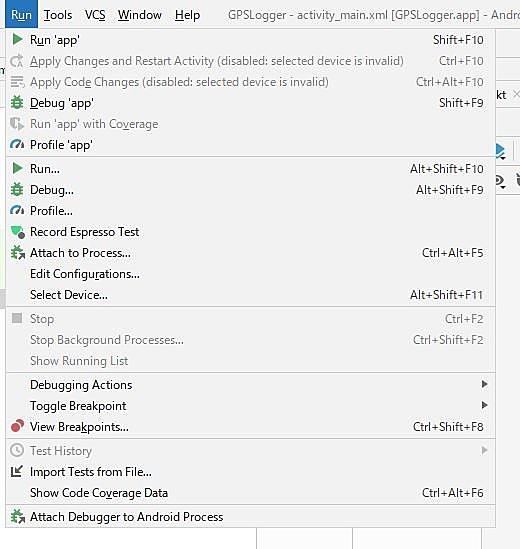The width and height of the screenshot is (520, 549).
Task: Expand the Test History submenu arrow
Action: point(485,450)
